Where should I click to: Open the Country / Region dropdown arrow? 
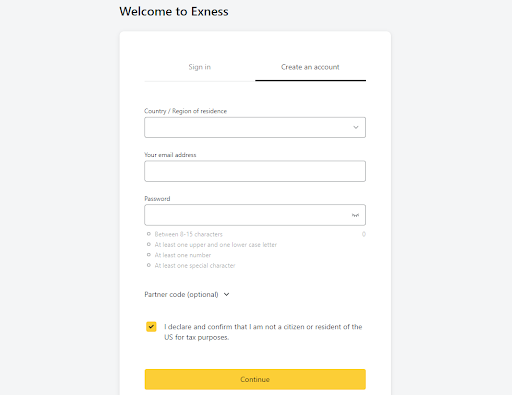pos(356,127)
